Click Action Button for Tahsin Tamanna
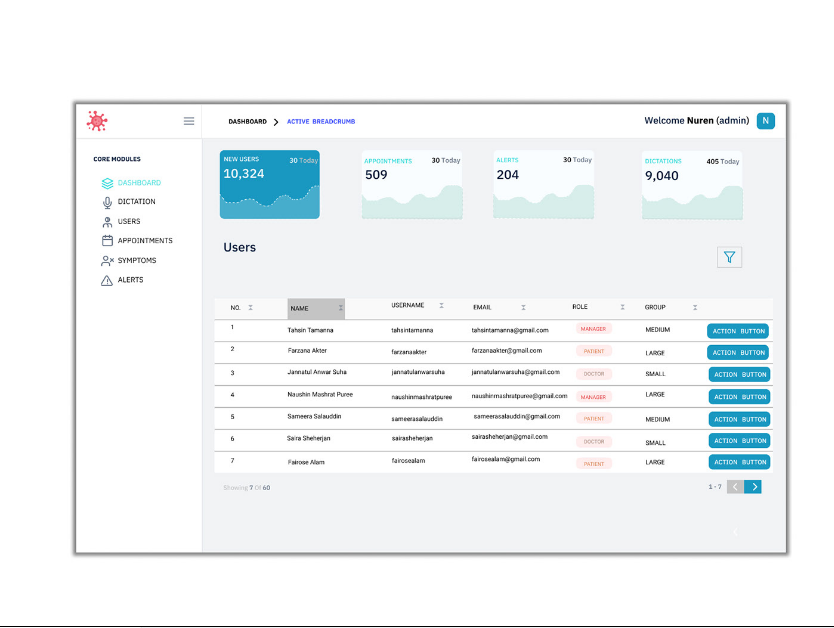Viewport: 834px width, 628px height. [x=738, y=331]
